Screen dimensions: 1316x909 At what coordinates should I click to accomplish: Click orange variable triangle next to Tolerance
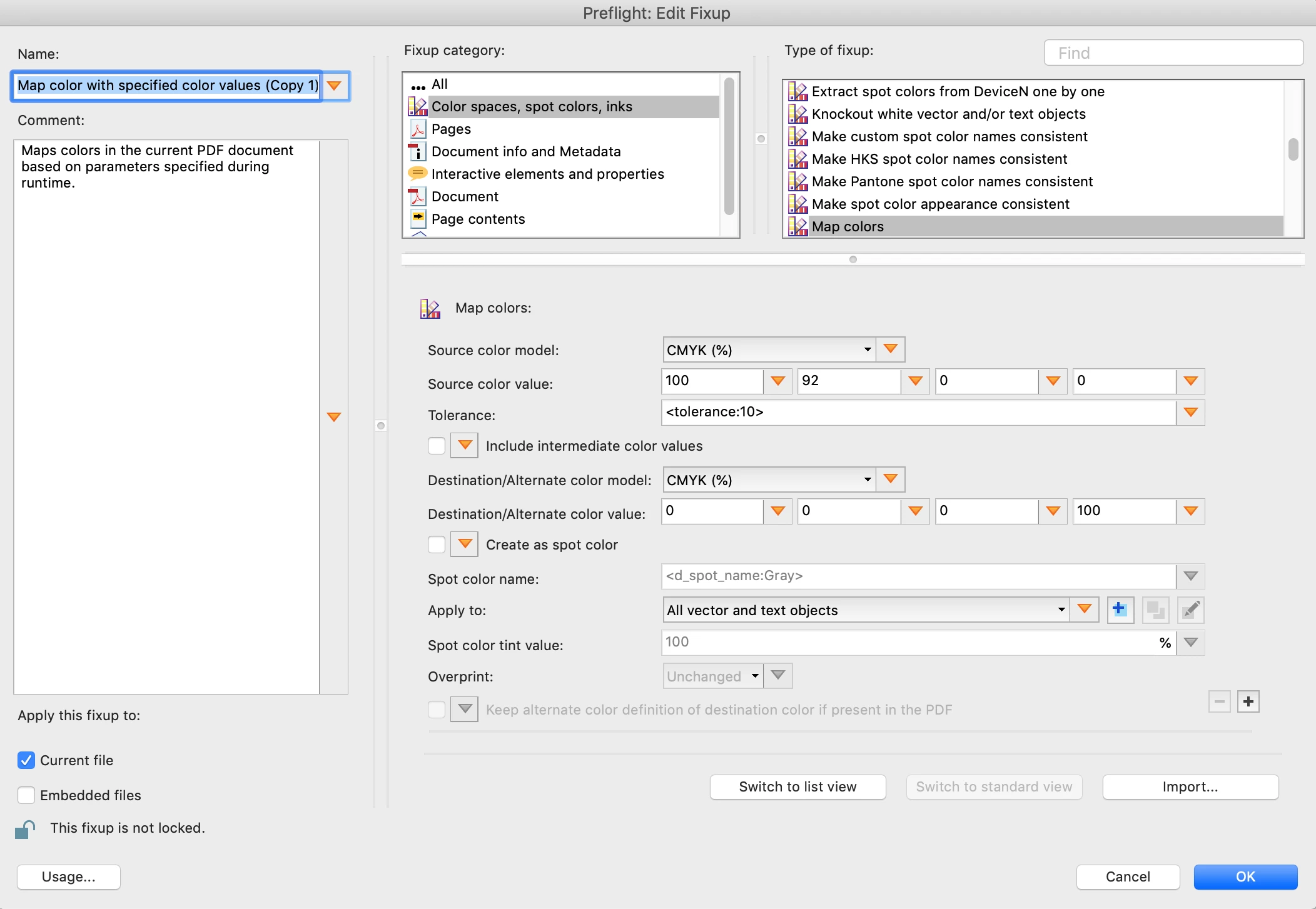pyautogui.click(x=1190, y=413)
